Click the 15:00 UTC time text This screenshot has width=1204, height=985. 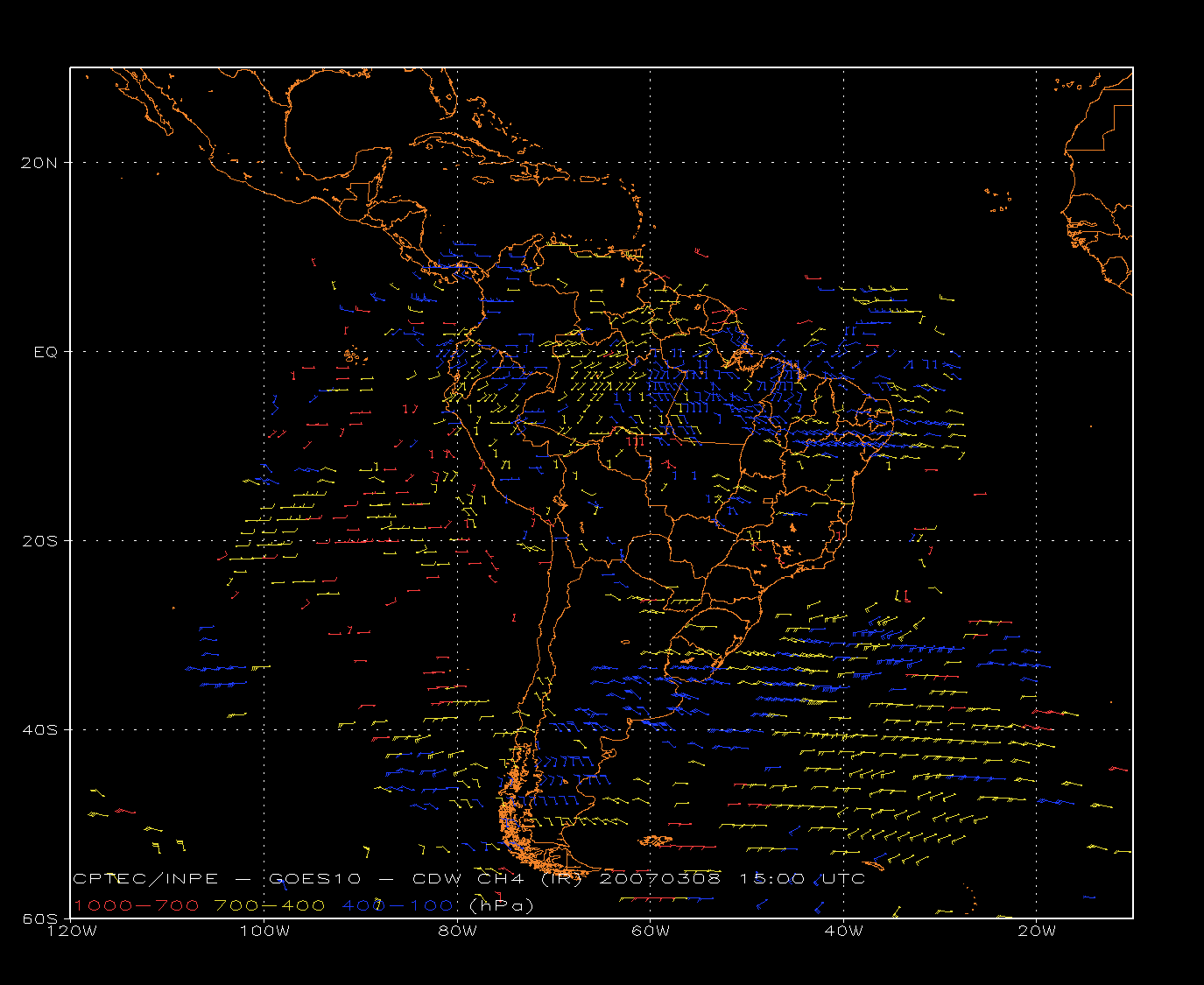(x=802, y=879)
